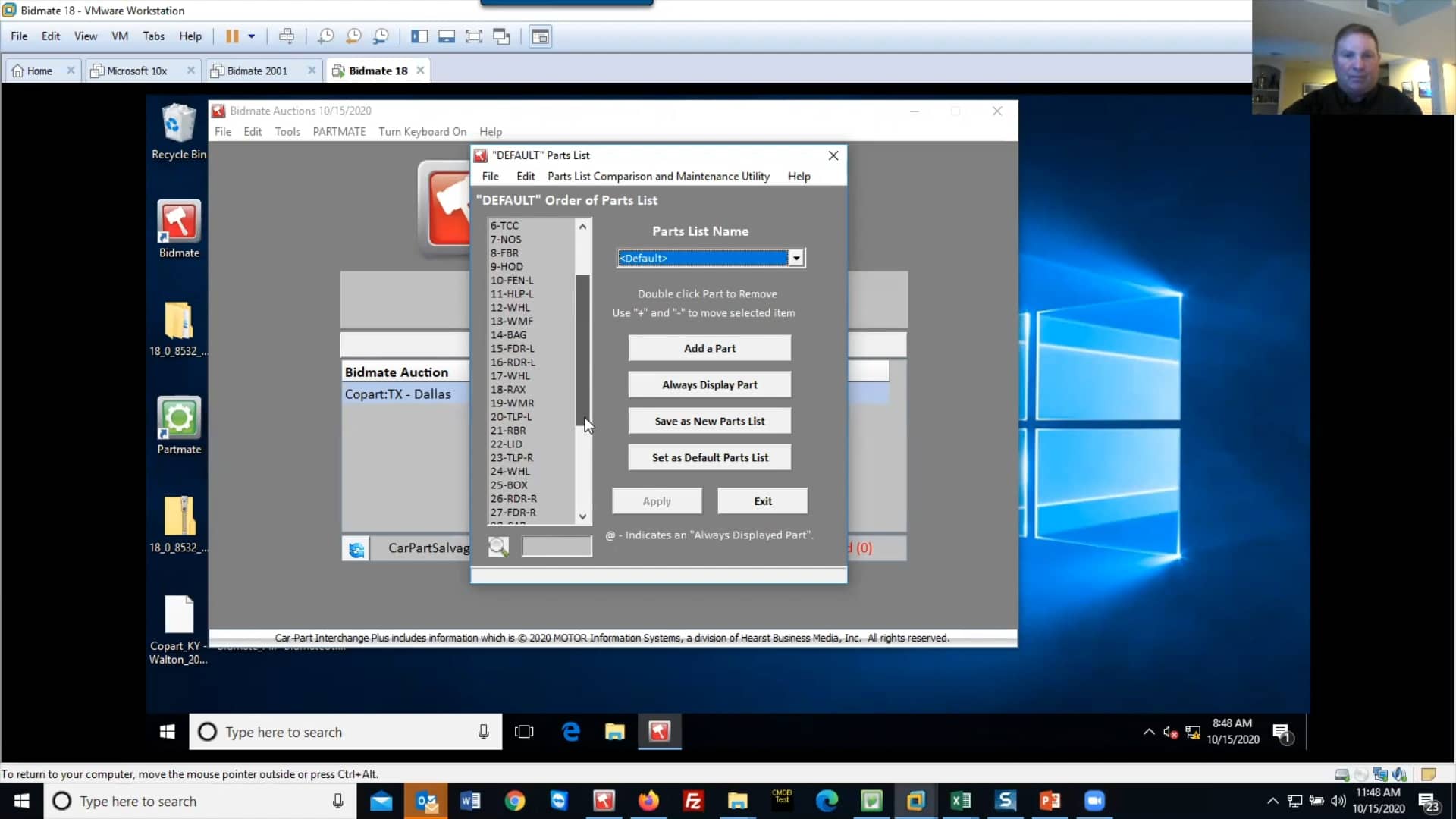The height and width of the screenshot is (819, 1456).
Task: Click the search magnifier icon in dialog
Action: 498,546
